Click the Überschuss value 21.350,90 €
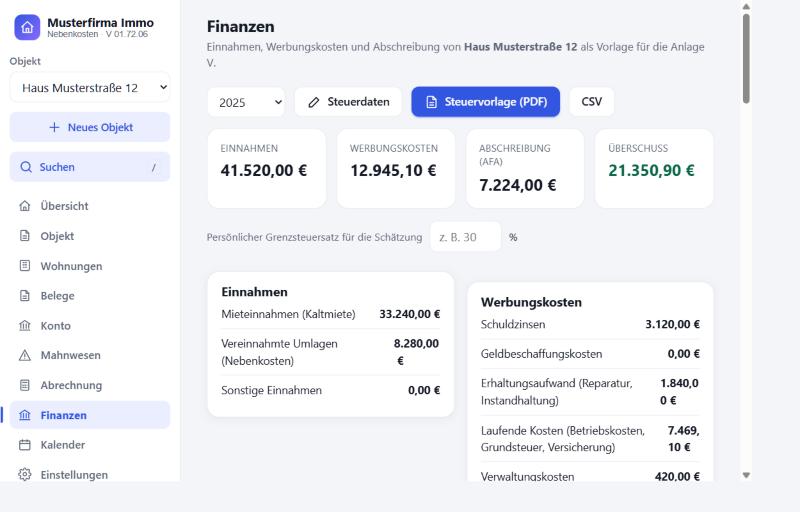This screenshot has width=800, height=512. pos(651,170)
